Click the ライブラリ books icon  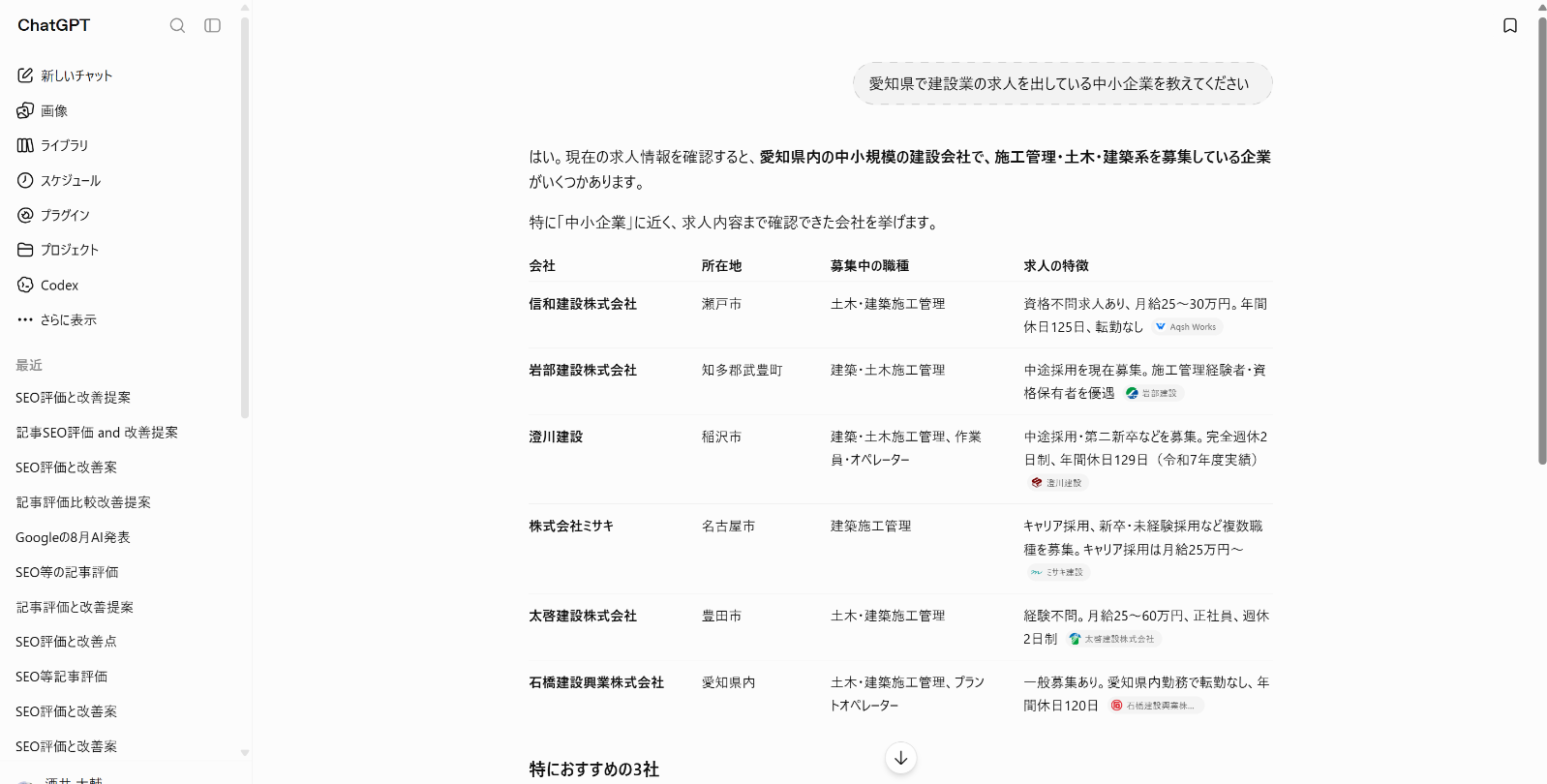[x=25, y=145]
